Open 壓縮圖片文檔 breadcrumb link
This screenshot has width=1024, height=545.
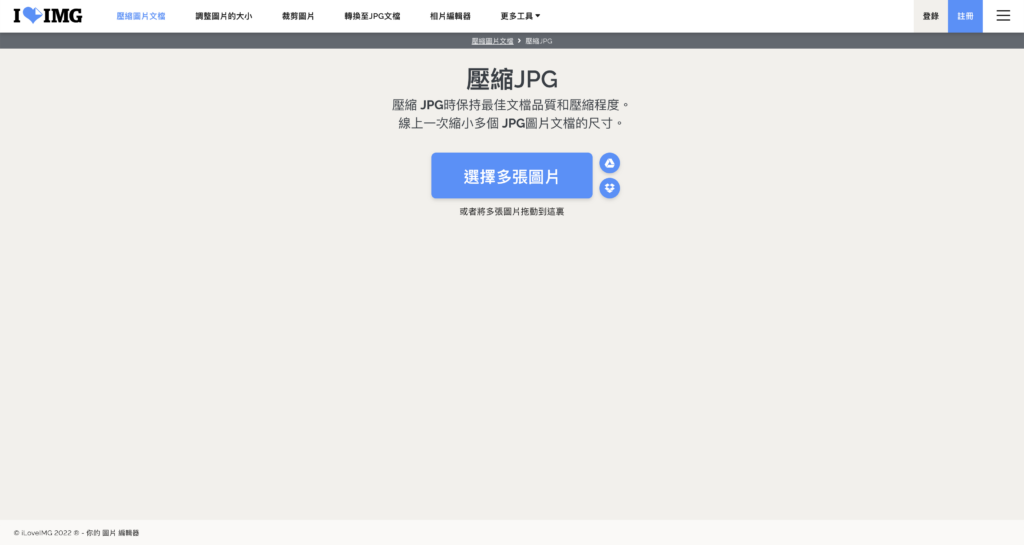coord(492,41)
